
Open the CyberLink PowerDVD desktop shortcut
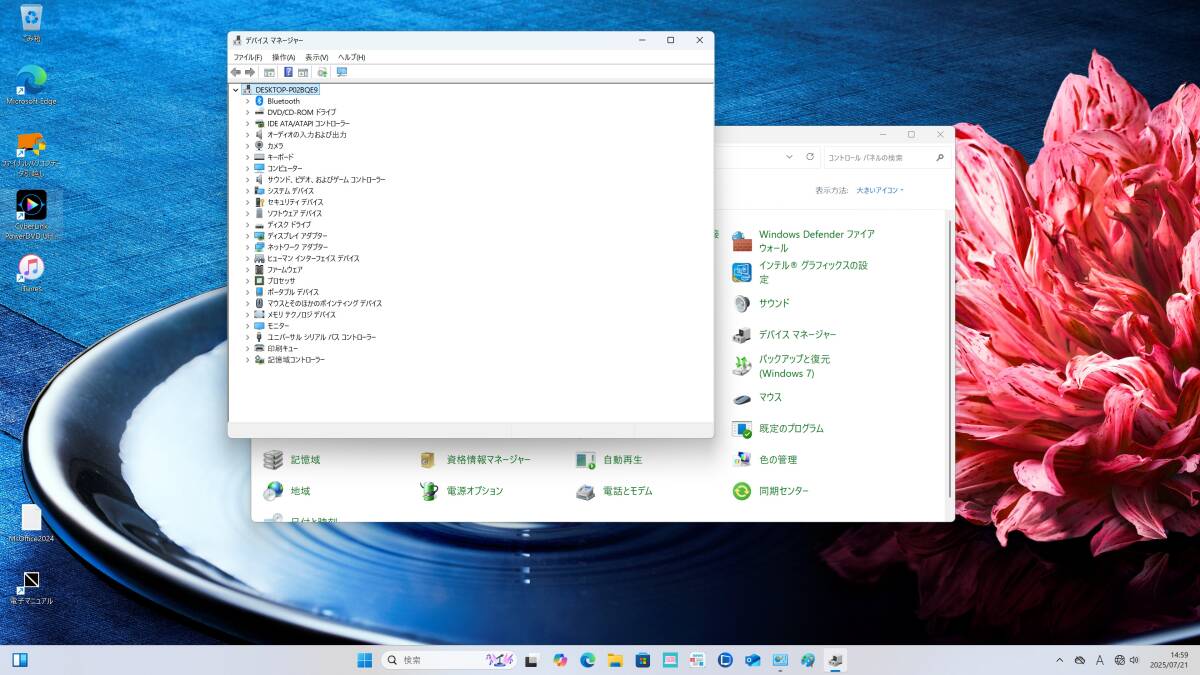pyautogui.click(x=32, y=215)
